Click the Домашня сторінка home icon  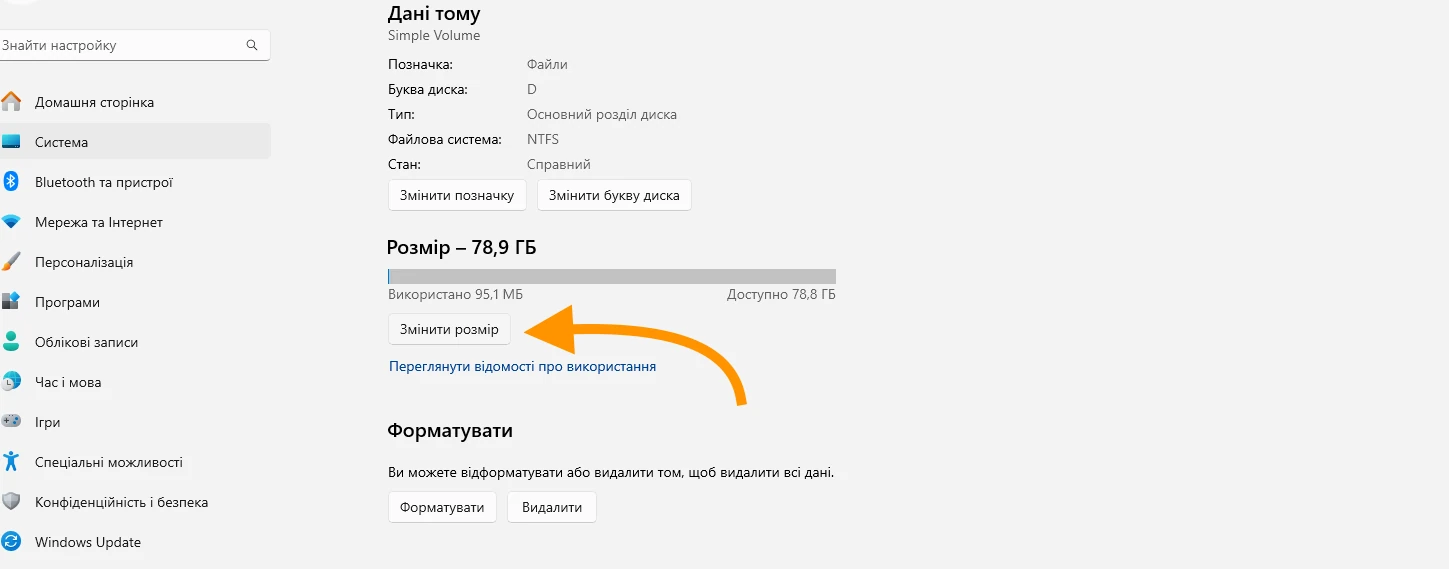[11, 102]
